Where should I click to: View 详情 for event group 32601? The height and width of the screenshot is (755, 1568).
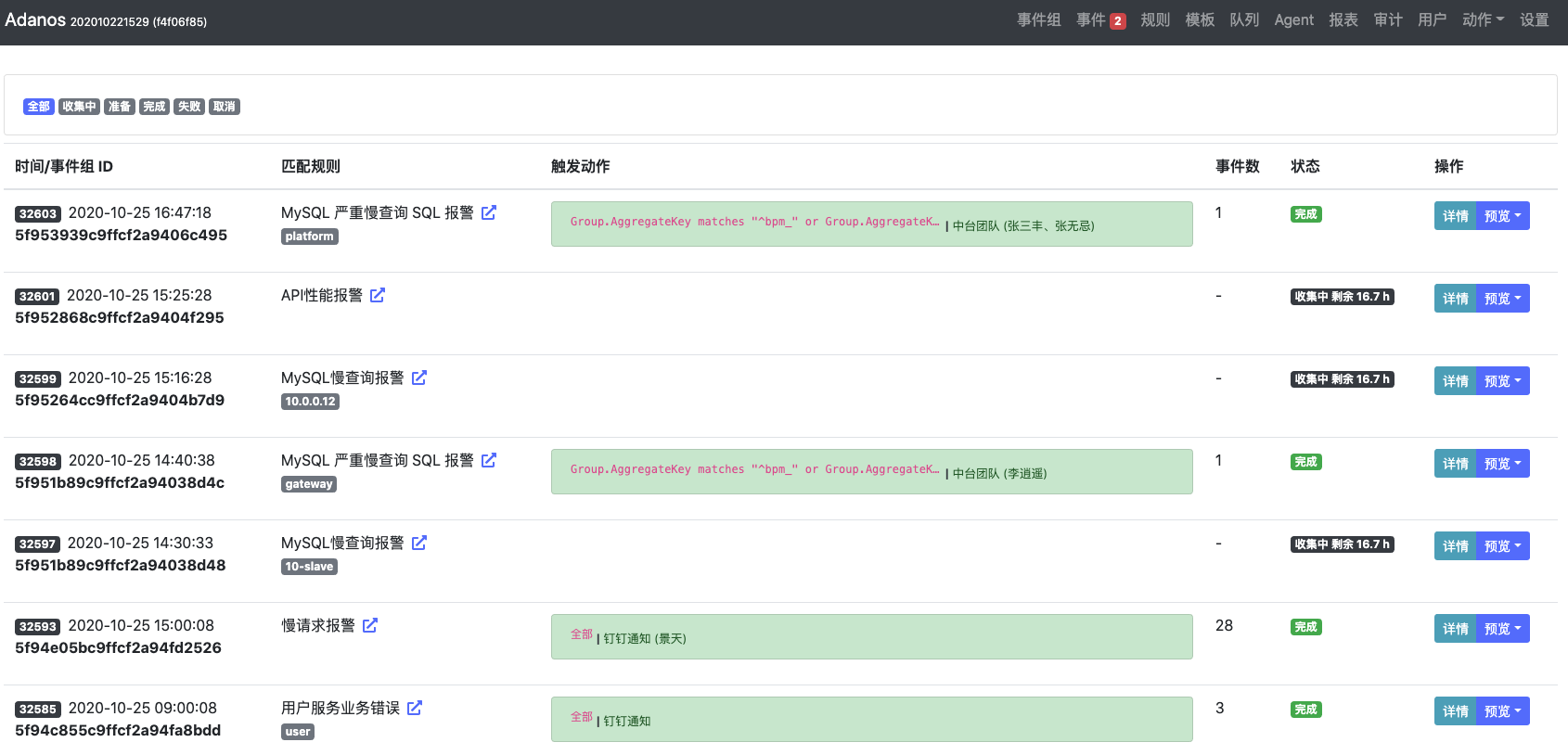[1455, 299]
